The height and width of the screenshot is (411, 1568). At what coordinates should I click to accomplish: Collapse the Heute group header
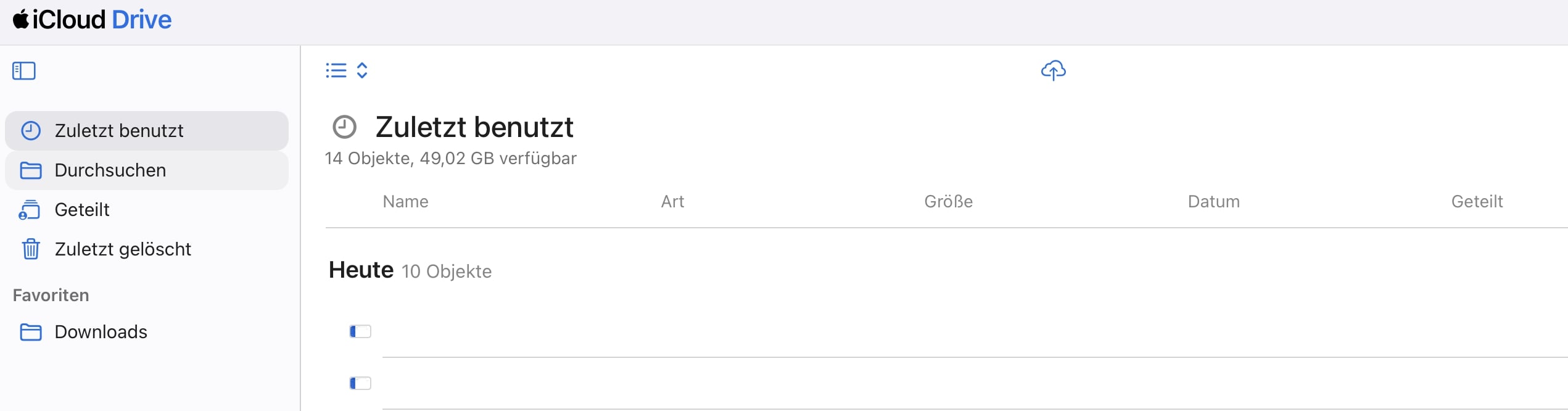361,270
